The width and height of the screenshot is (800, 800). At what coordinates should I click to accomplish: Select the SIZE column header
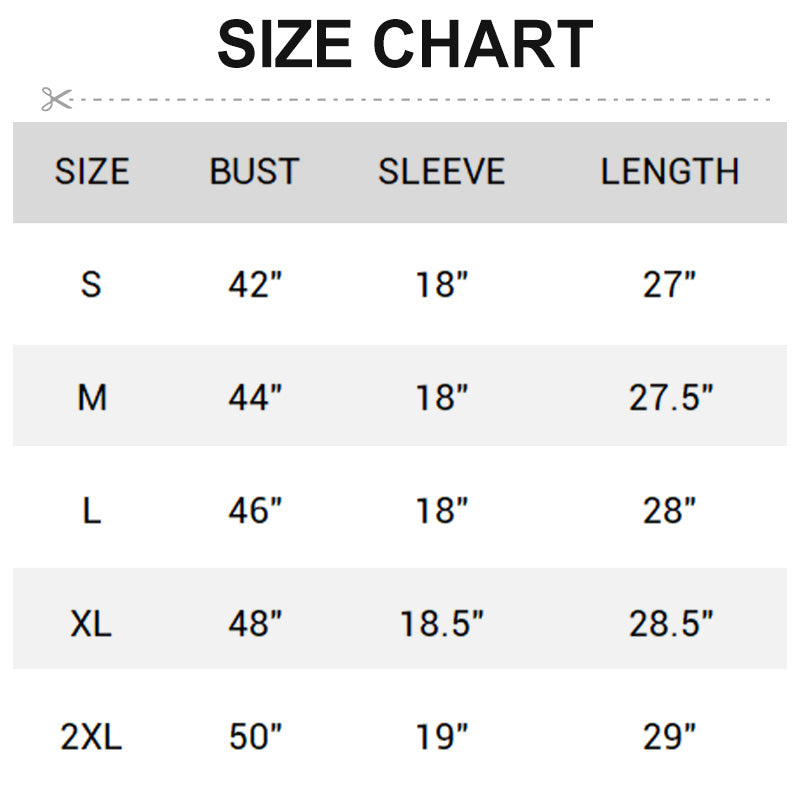[92, 172]
